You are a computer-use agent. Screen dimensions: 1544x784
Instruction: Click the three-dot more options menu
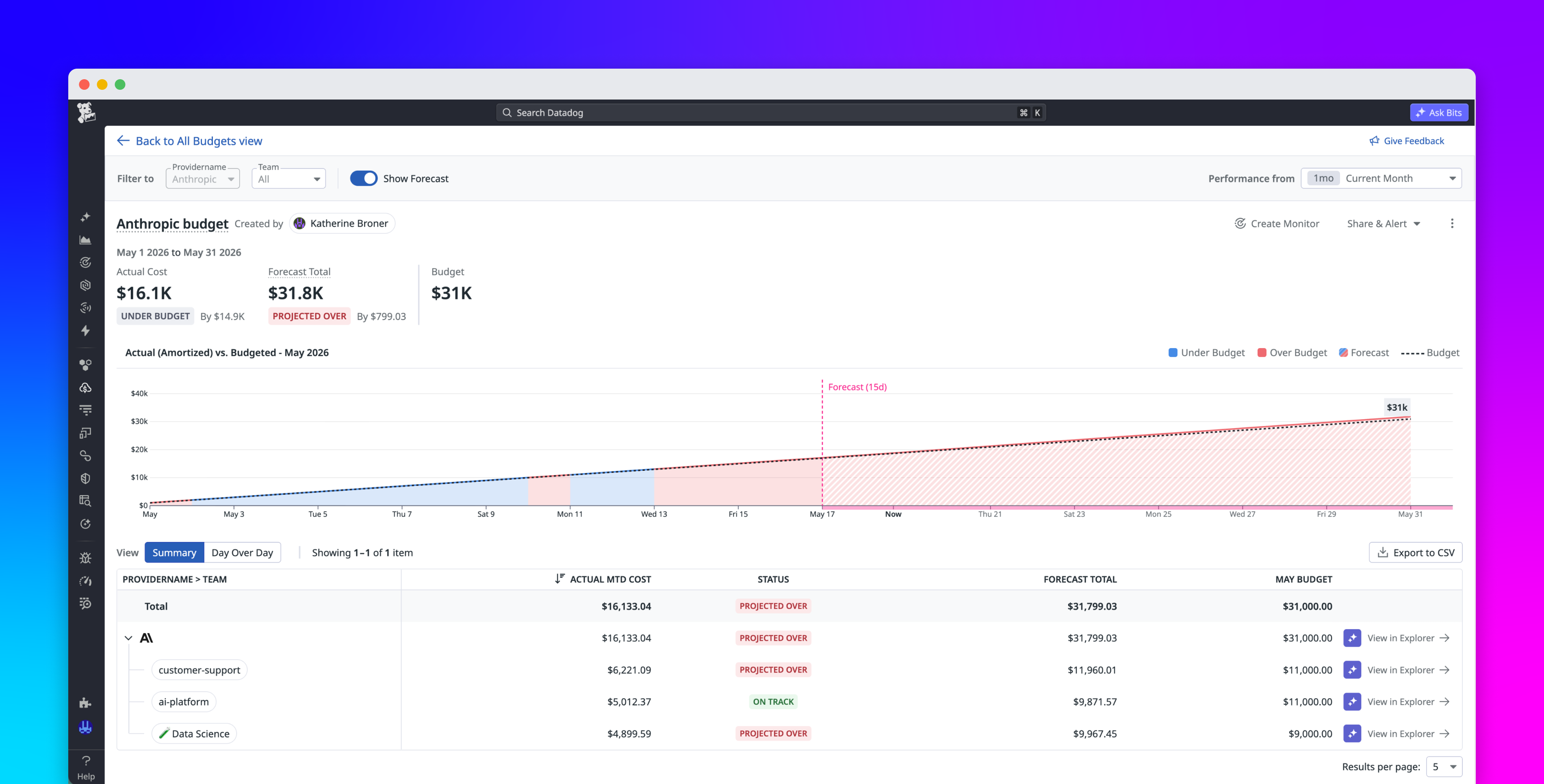pos(1452,223)
